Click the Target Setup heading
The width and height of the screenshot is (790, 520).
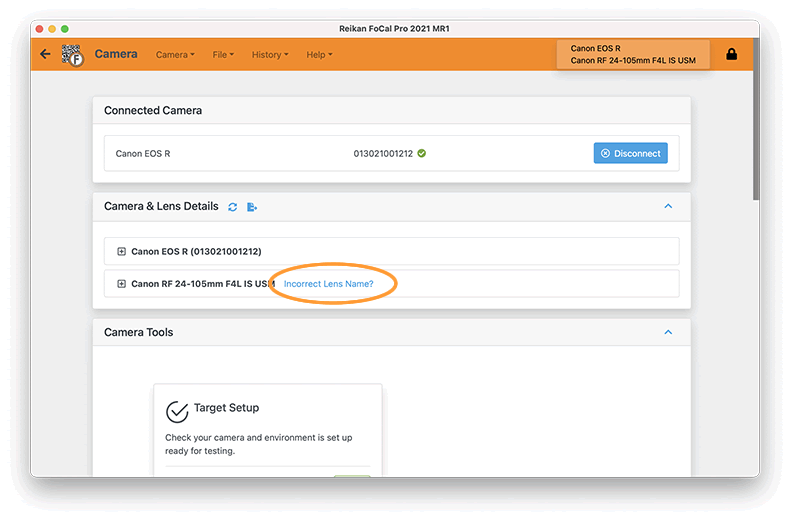click(x=226, y=408)
